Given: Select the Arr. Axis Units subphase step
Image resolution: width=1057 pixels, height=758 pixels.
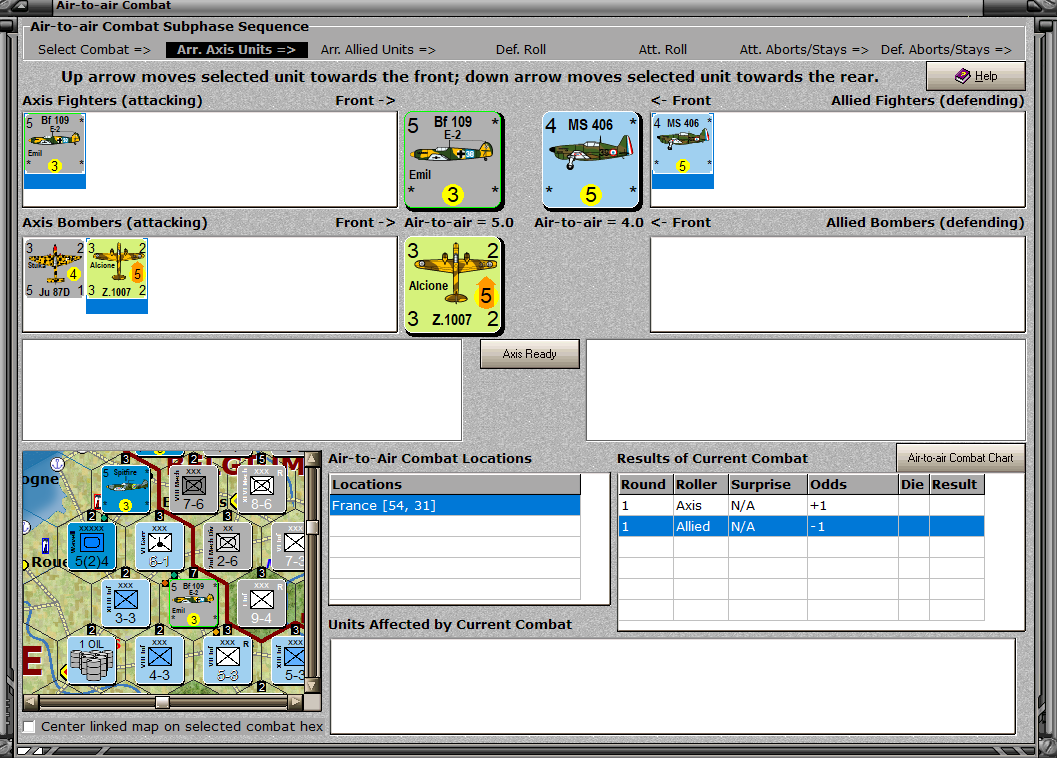Looking at the screenshot, I should (x=237, y=50).
